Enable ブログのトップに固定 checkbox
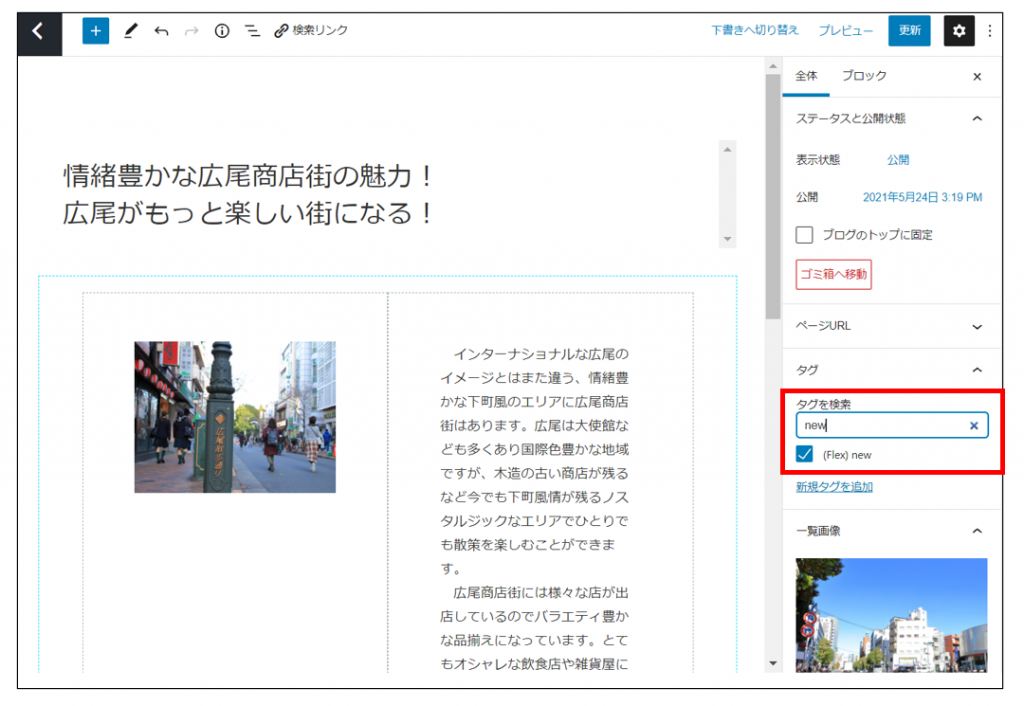1024x706 pixels. tap(804, 235)
